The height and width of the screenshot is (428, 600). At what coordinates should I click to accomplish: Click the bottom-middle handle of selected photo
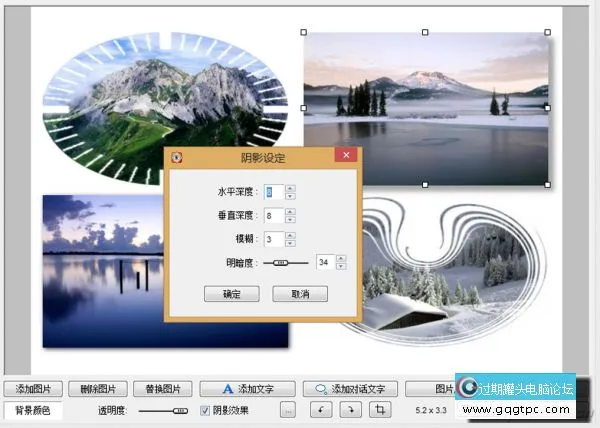[425, 185]
